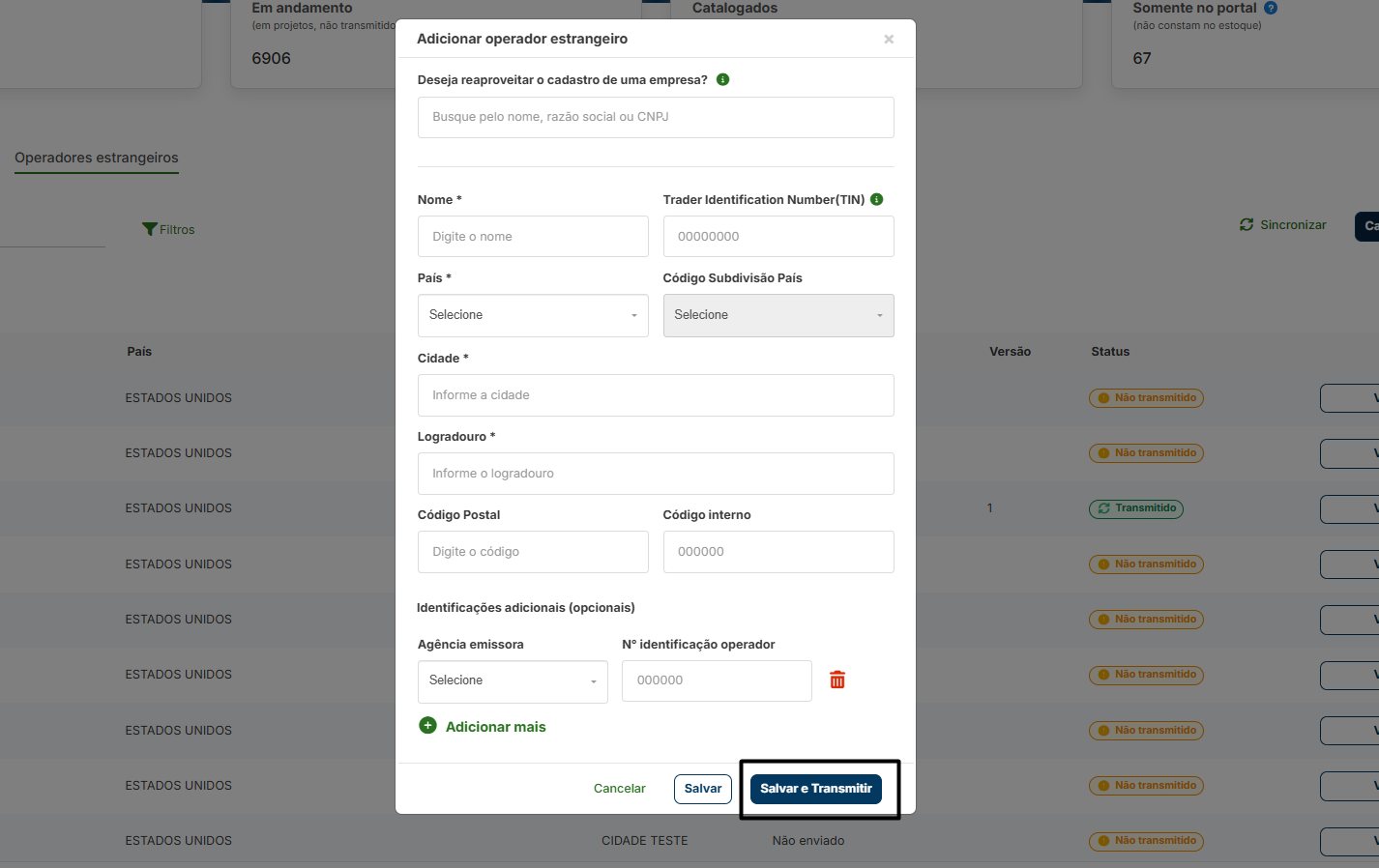Click the company search field
The height and width of the screenshot is (868, 1379).
click(x=656, y=117)
